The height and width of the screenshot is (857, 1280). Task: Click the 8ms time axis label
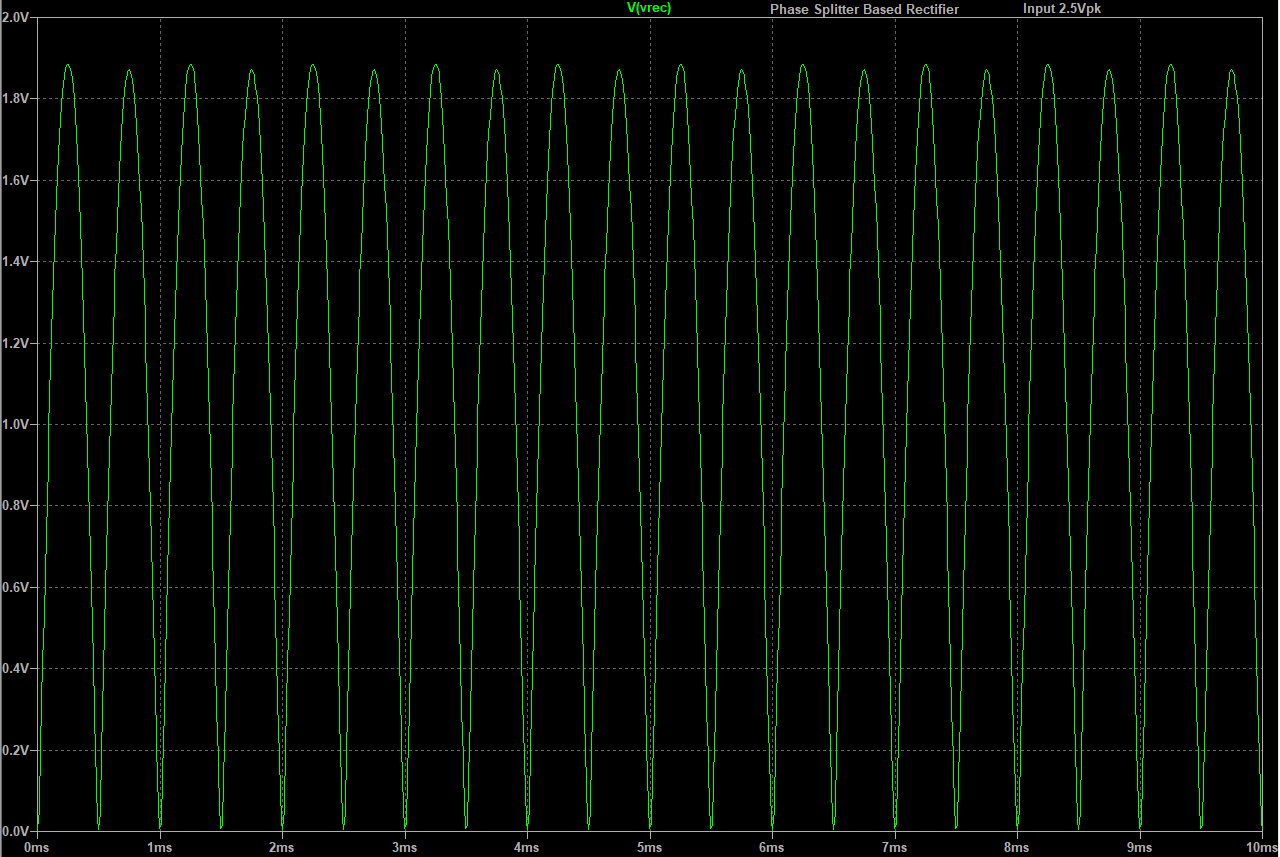[1014, 845]
